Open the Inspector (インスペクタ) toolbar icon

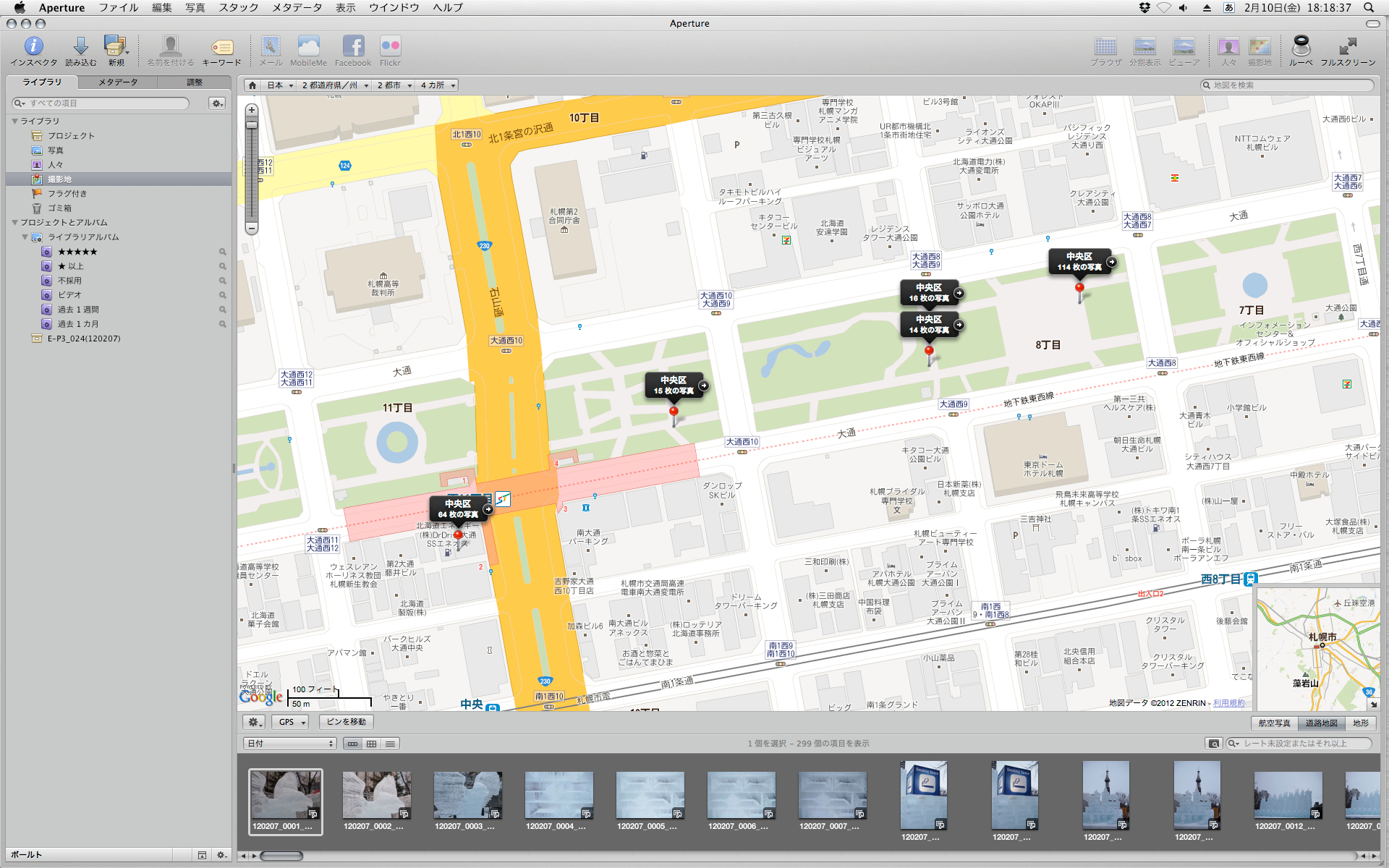pos(33,47)
